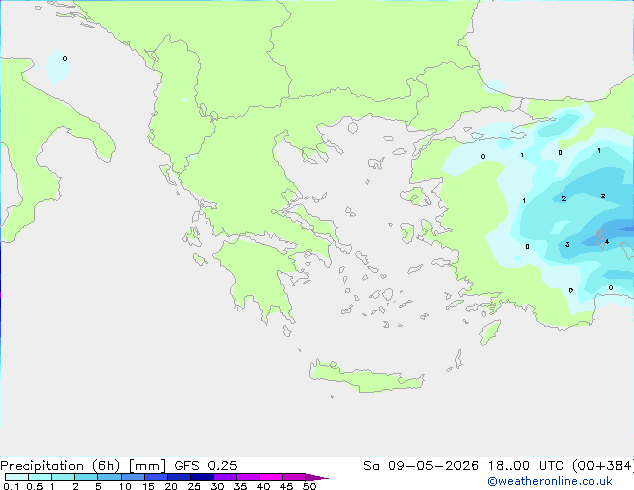This screenshot has width=634, height=490.
Task: Select the 25–30 mm dark navy legend box
Action: 202,477
